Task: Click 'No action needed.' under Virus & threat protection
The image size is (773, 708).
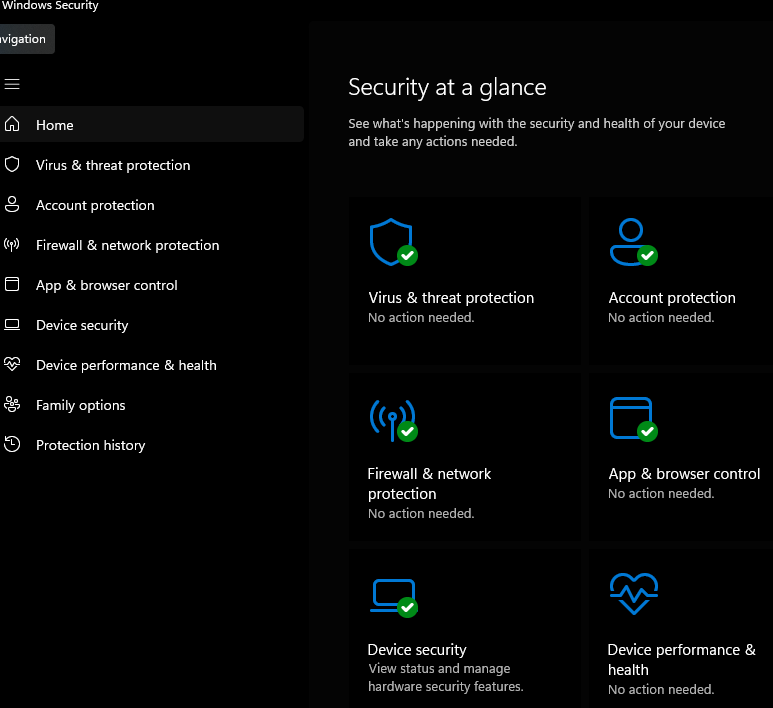Action: click(421, 318)
